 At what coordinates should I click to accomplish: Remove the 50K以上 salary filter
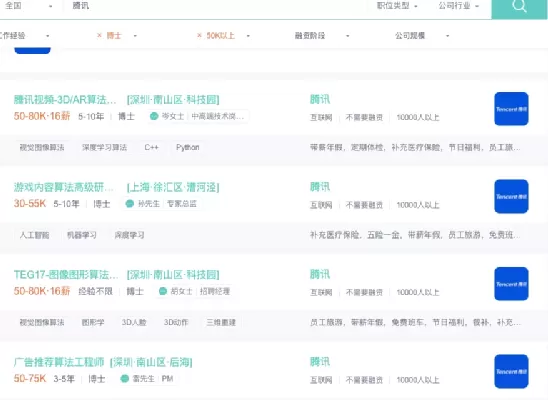click(199, 35)
